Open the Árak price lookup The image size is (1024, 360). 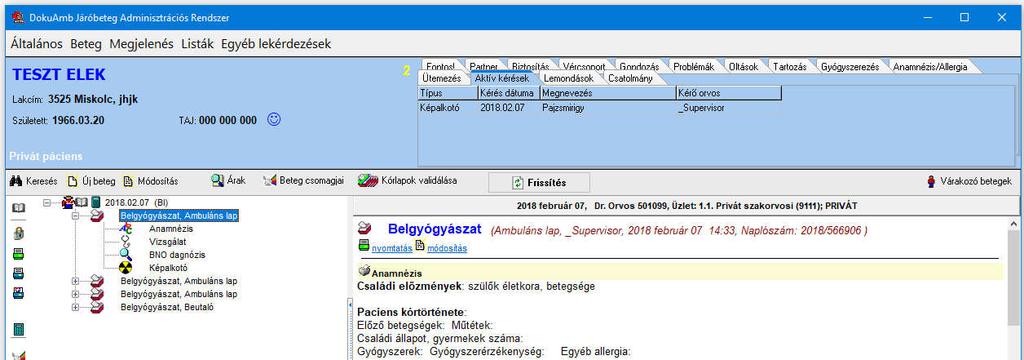point(228,181)
